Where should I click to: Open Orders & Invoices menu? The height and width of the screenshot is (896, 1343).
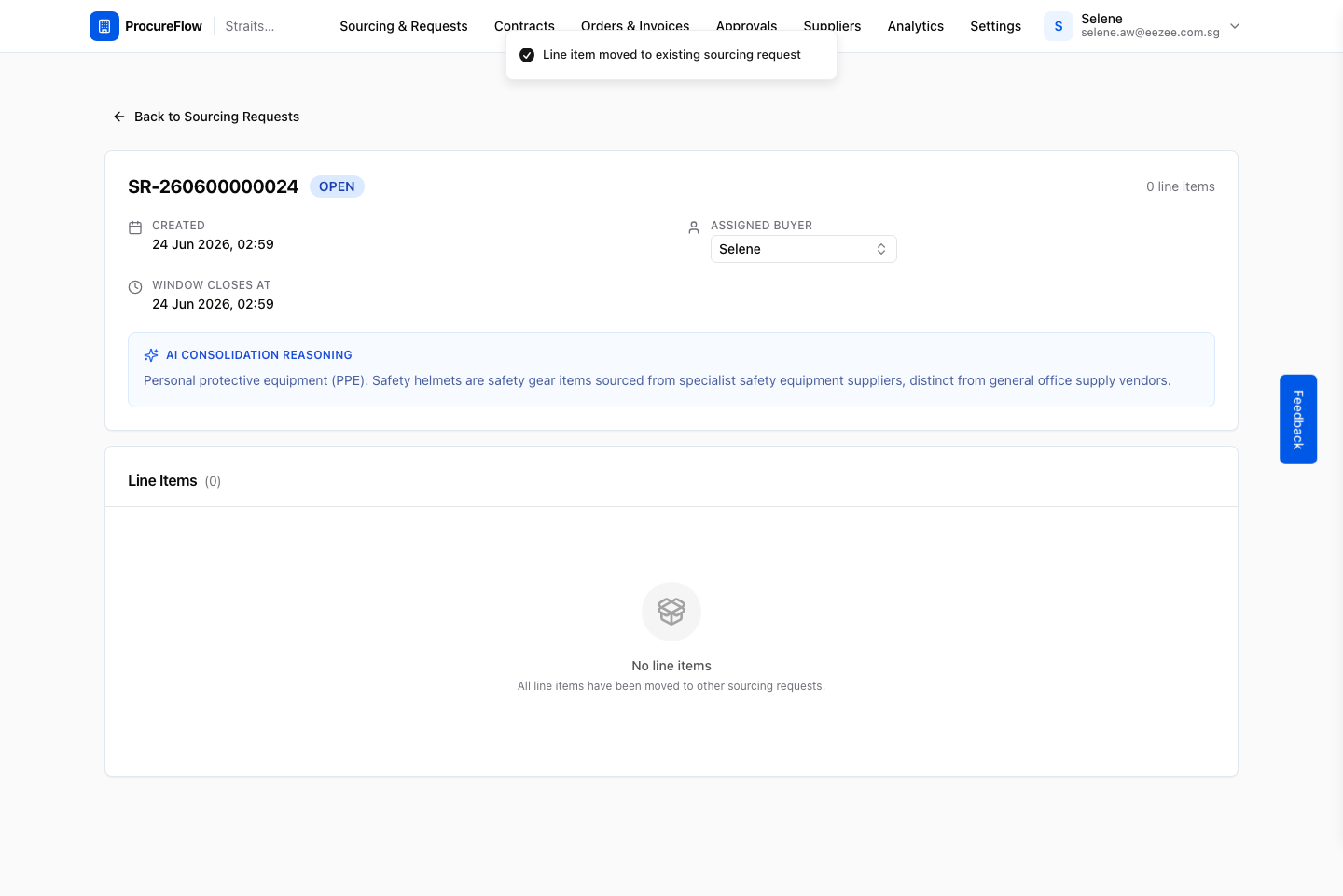click(635, 26)
